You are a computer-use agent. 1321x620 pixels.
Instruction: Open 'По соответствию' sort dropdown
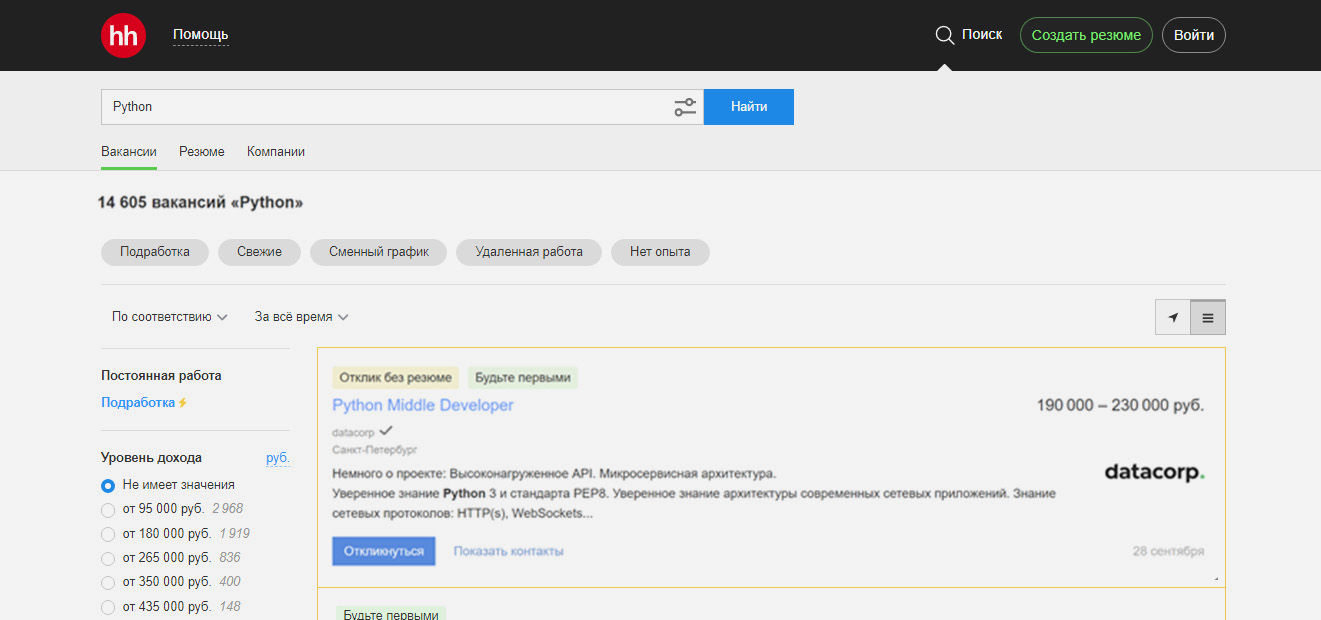point(170,317)
